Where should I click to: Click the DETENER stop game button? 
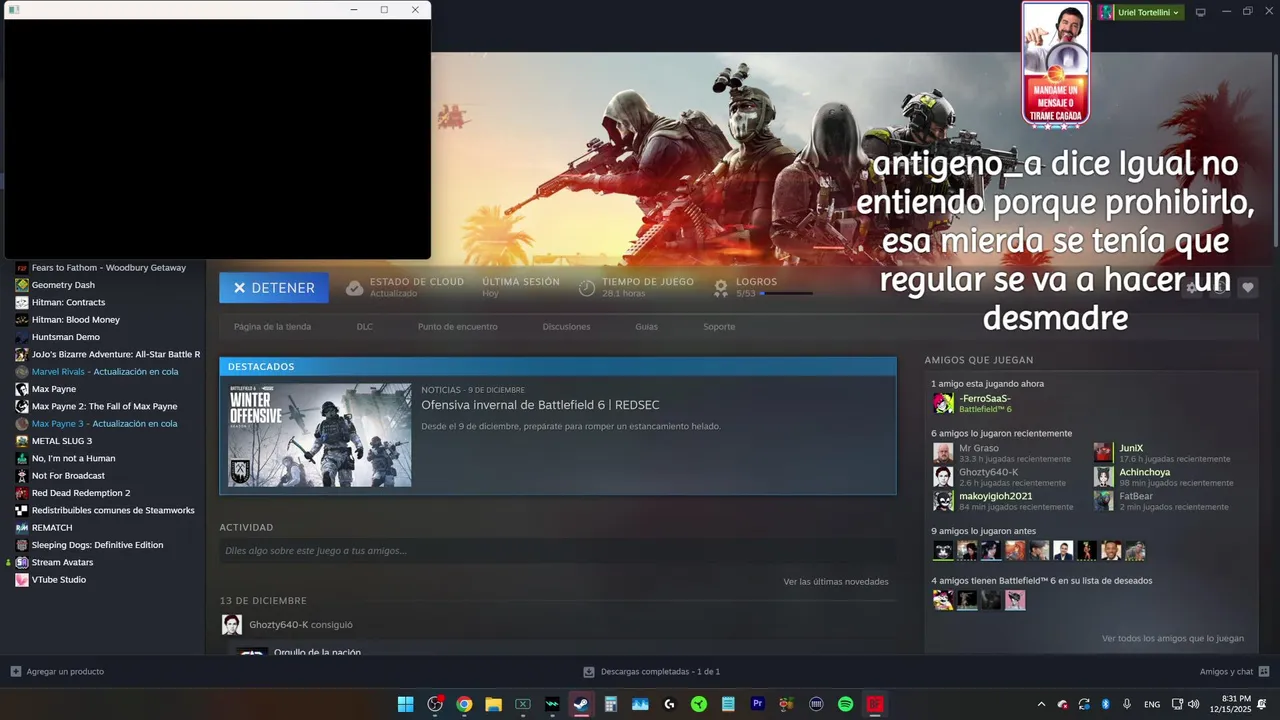[x=274, y=288]
